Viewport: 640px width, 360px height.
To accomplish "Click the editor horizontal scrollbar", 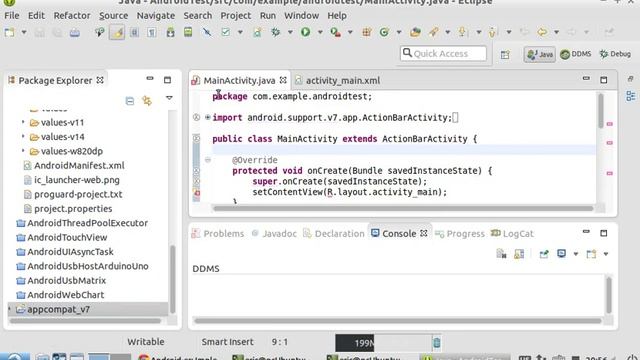I will coord(403,209).
